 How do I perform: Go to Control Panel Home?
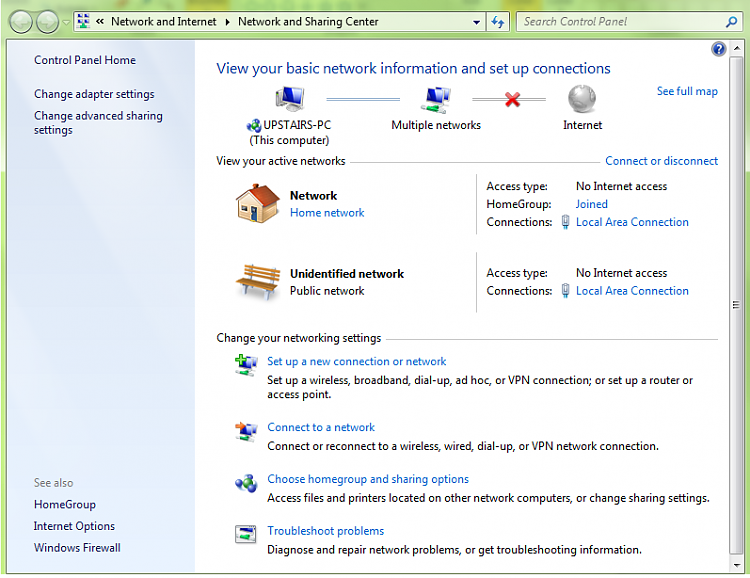coord(85,60)
